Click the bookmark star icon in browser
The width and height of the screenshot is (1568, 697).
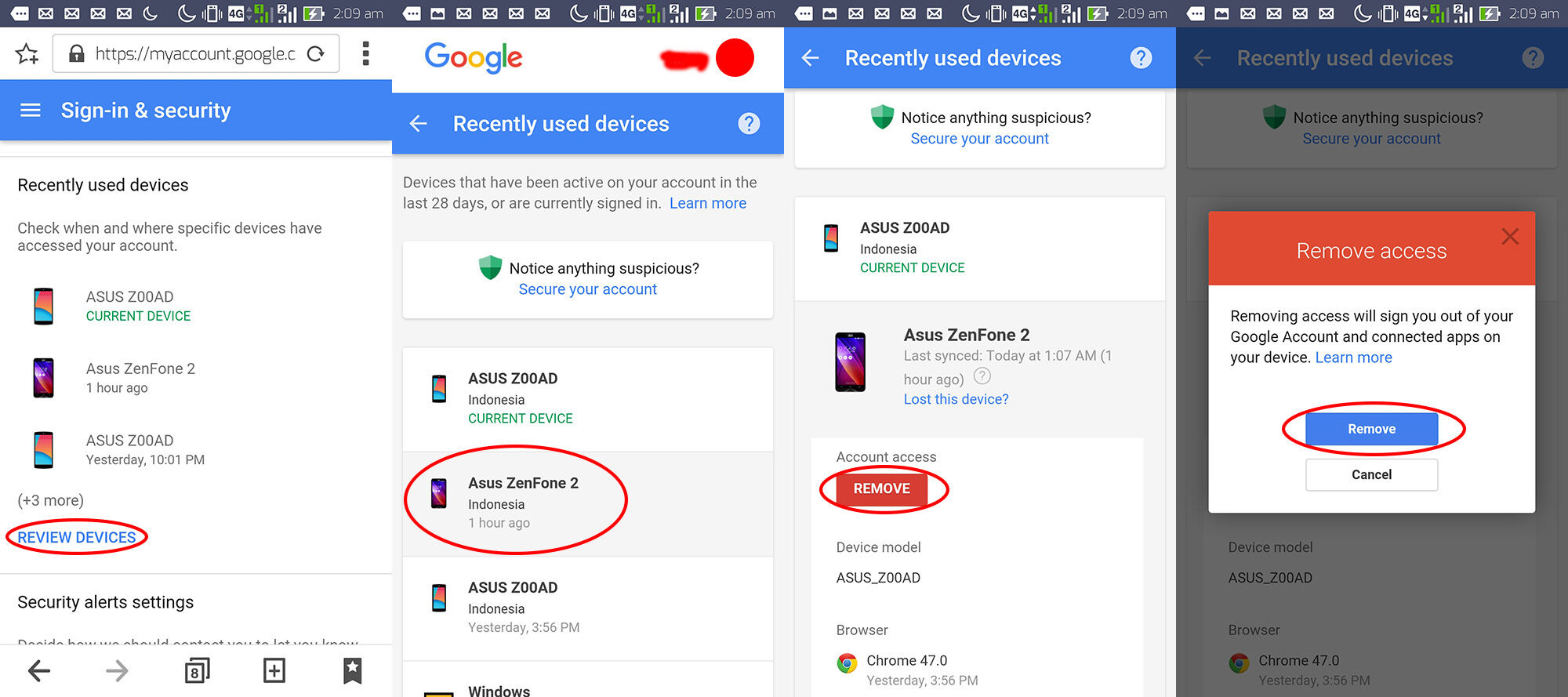tap(27, 54)
